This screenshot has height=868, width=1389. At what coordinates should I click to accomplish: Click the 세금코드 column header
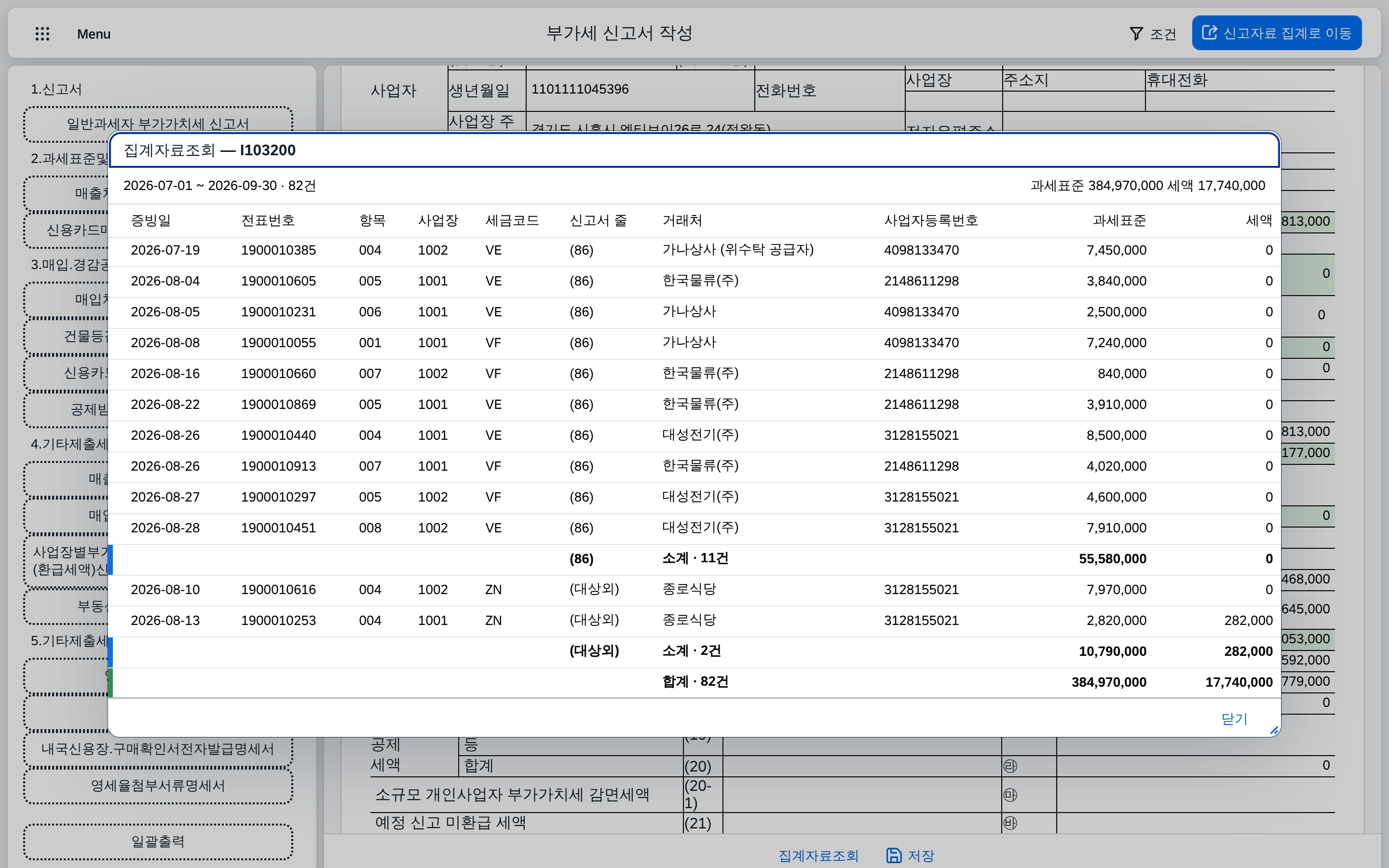click(x=512, y=220)
